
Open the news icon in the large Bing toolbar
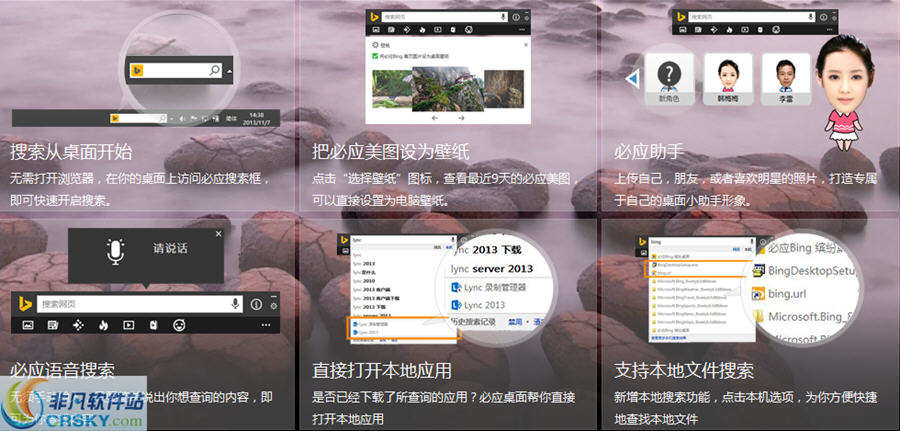[53, 325]
